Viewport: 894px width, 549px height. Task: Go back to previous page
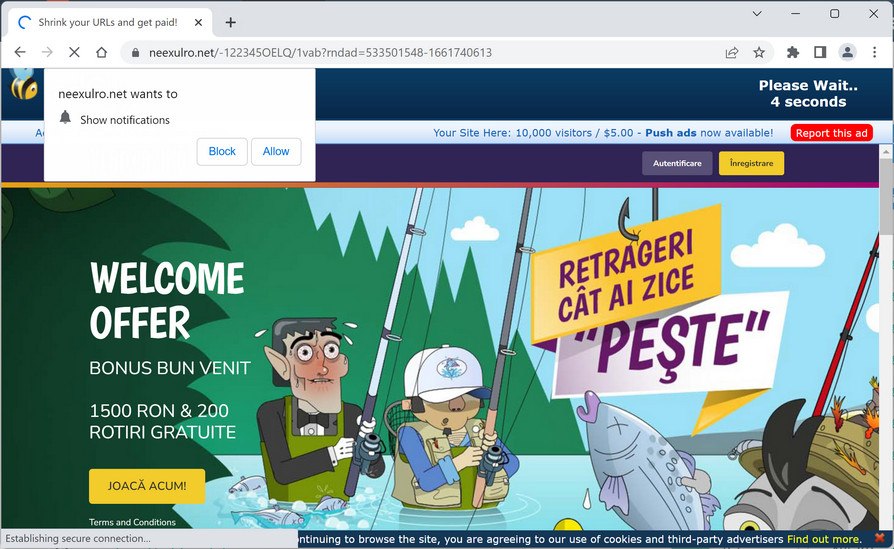pos(20,52)
